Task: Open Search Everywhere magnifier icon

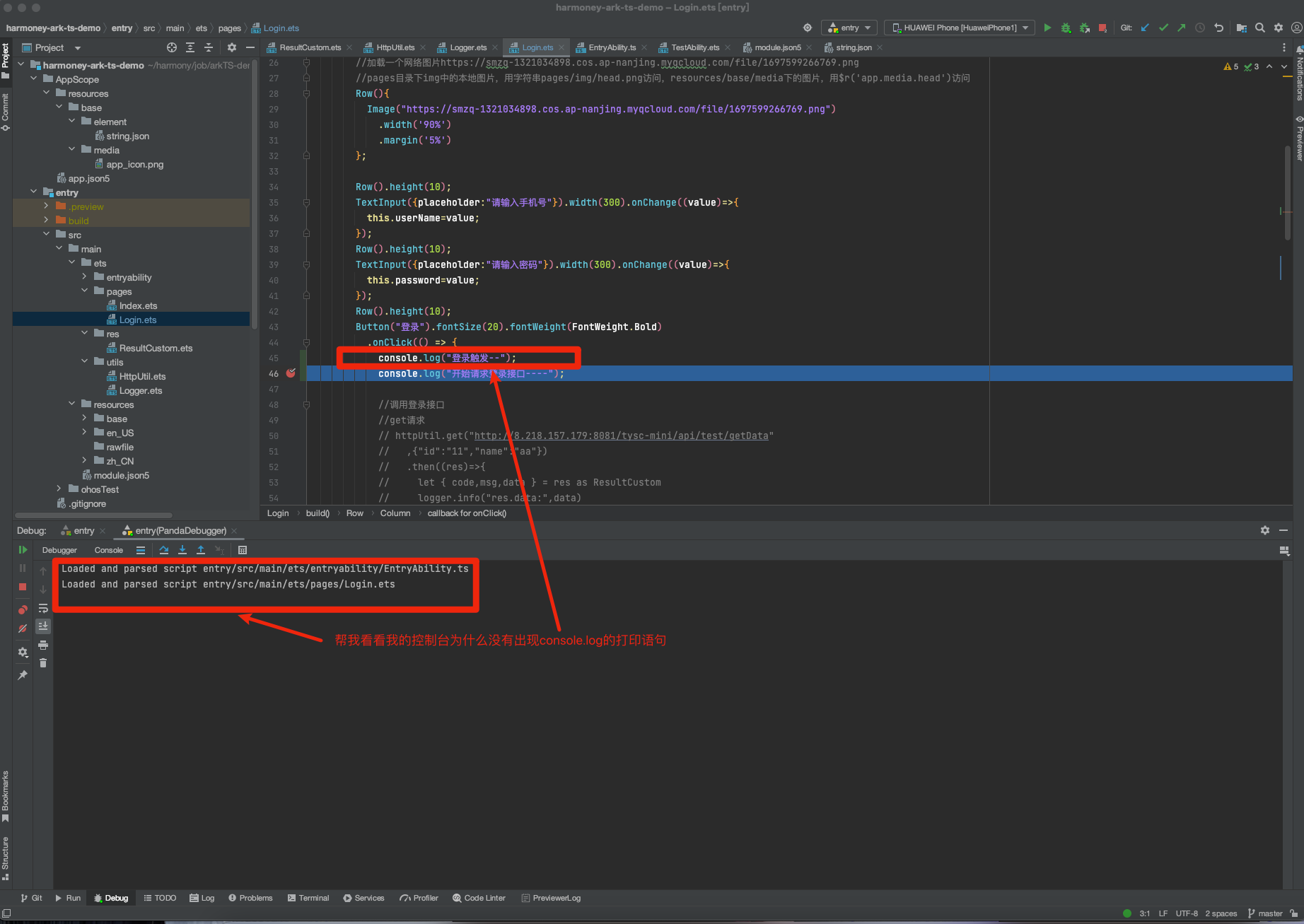Action: coord(1260,28)
